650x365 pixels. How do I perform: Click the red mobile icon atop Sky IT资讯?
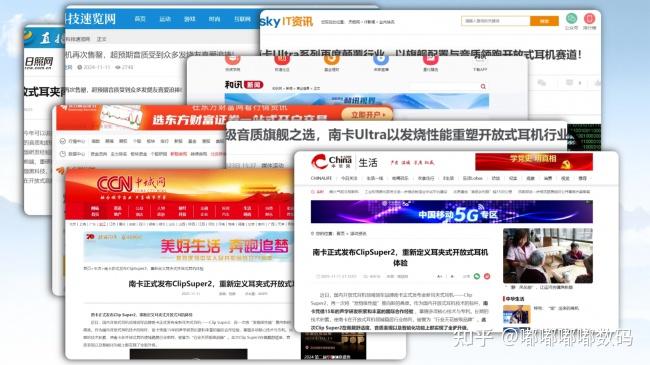(x=589, y=18)
